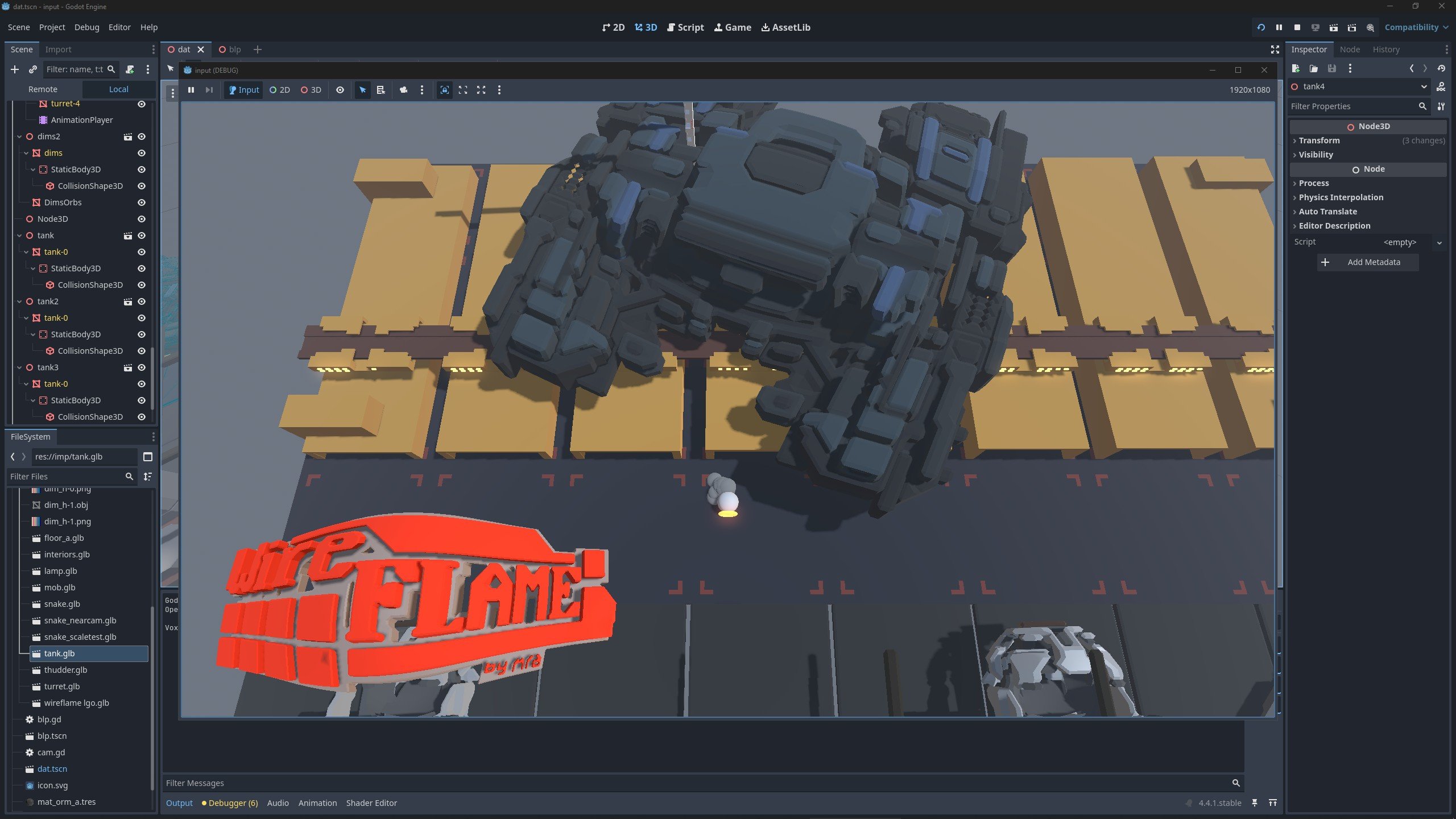Go to previous edited object in Inspector
The width and height of the screenshot is (1456, 819).
(1411, 68)
